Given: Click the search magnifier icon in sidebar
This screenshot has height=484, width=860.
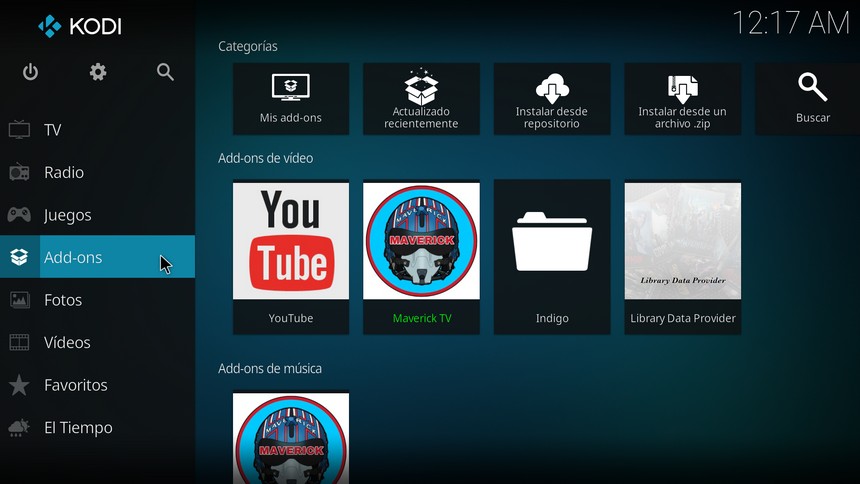Looking at the screenshot, I should 165,72.
